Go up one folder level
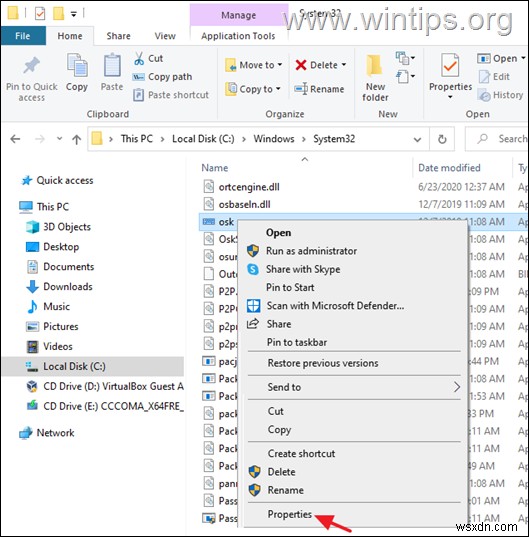 pyautogui.click(x=76, y=139)
